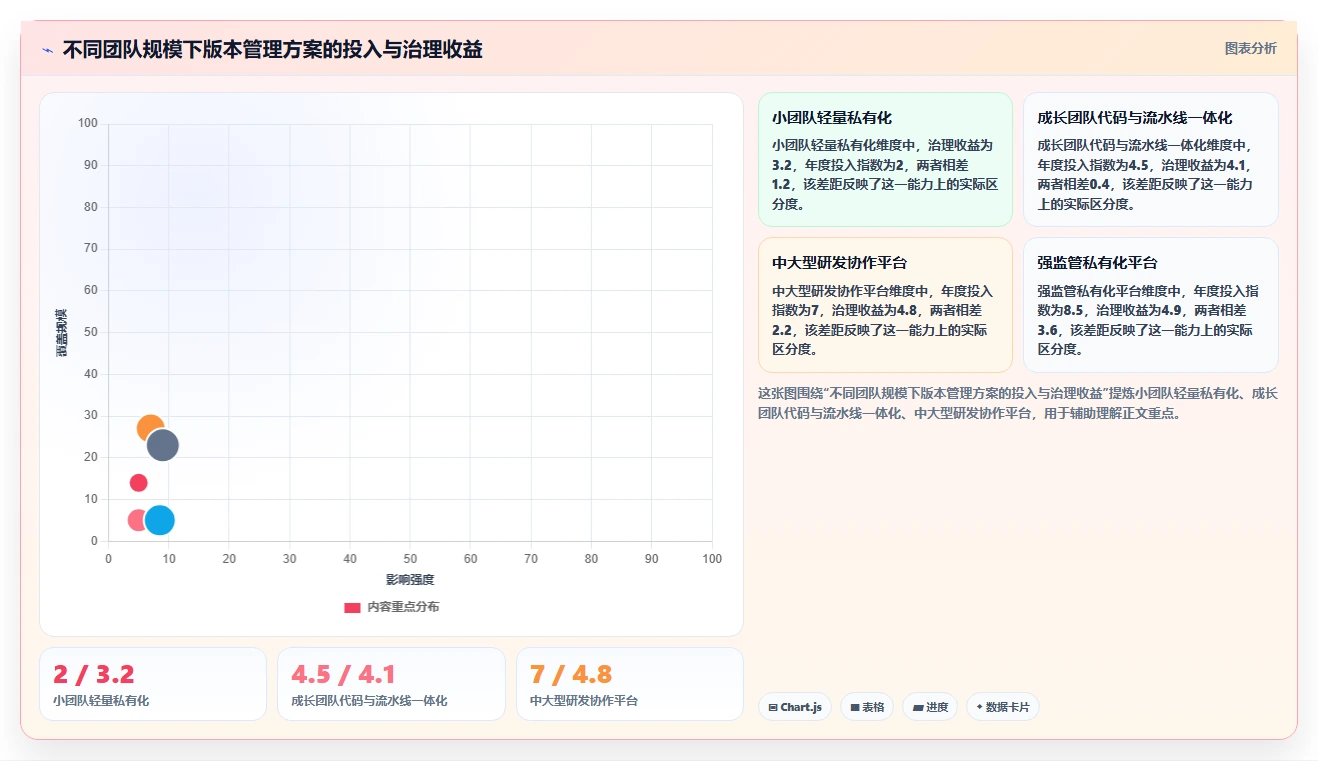1318x761 pixels.
Task: Click the orange bubble in the chart
Action: pos(150,428)
